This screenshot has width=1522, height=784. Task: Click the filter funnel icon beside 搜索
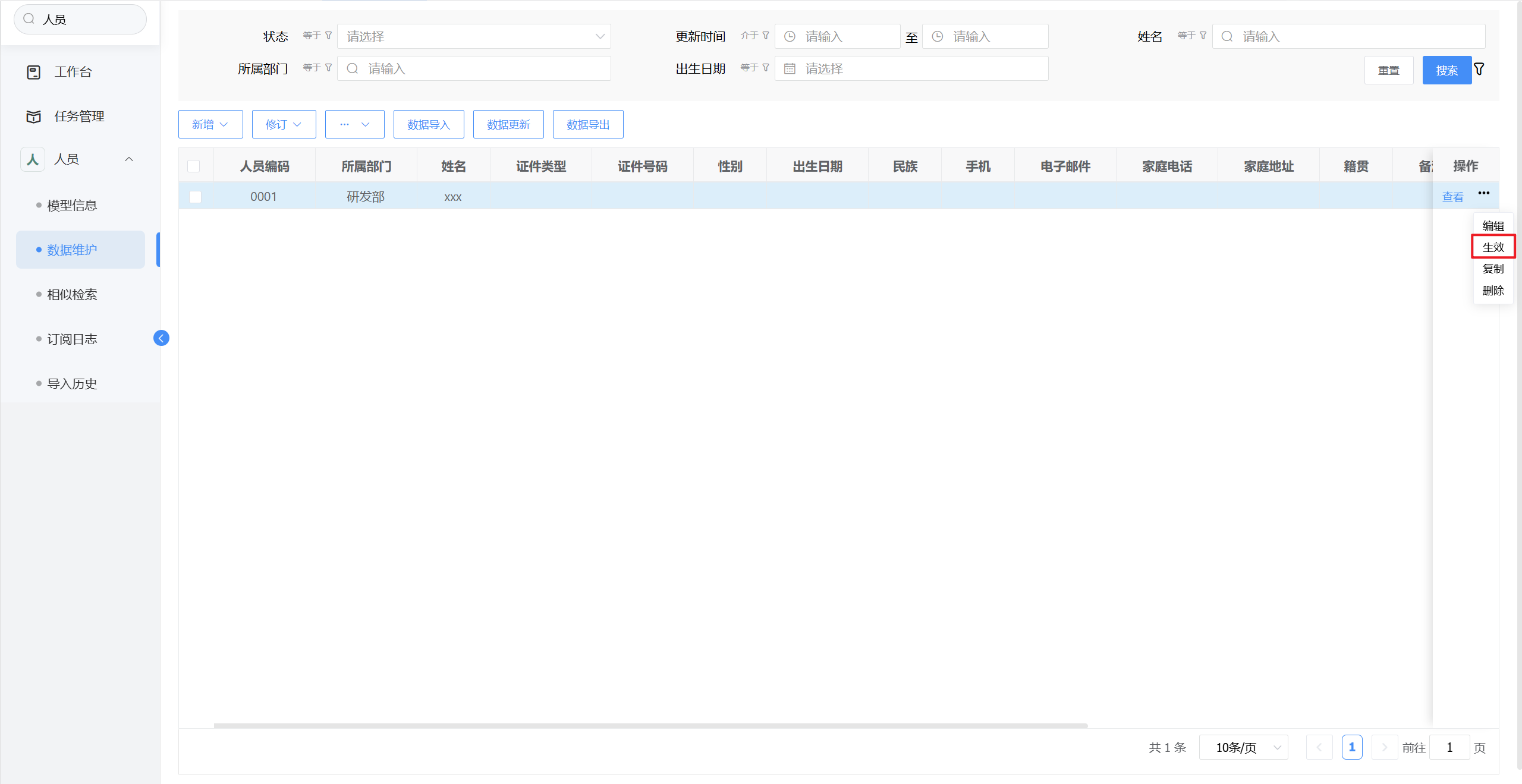(1479, 69)
